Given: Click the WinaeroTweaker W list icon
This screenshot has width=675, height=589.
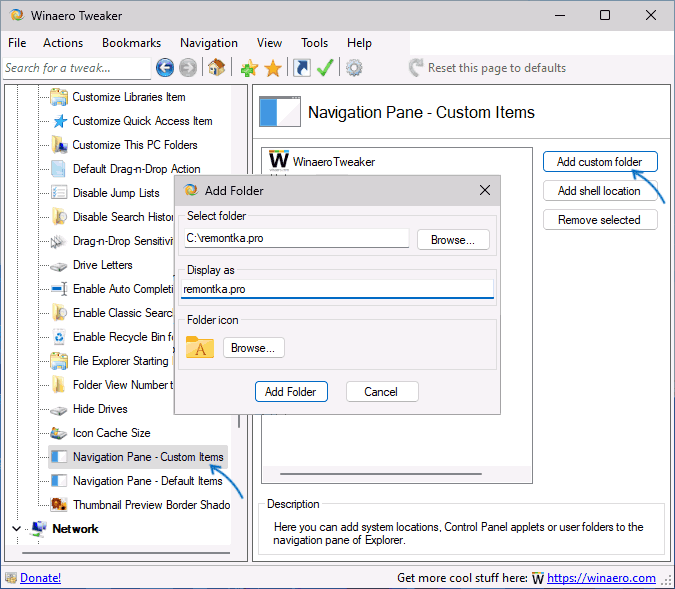Looking at the screenshot, I should pos(279,160).
